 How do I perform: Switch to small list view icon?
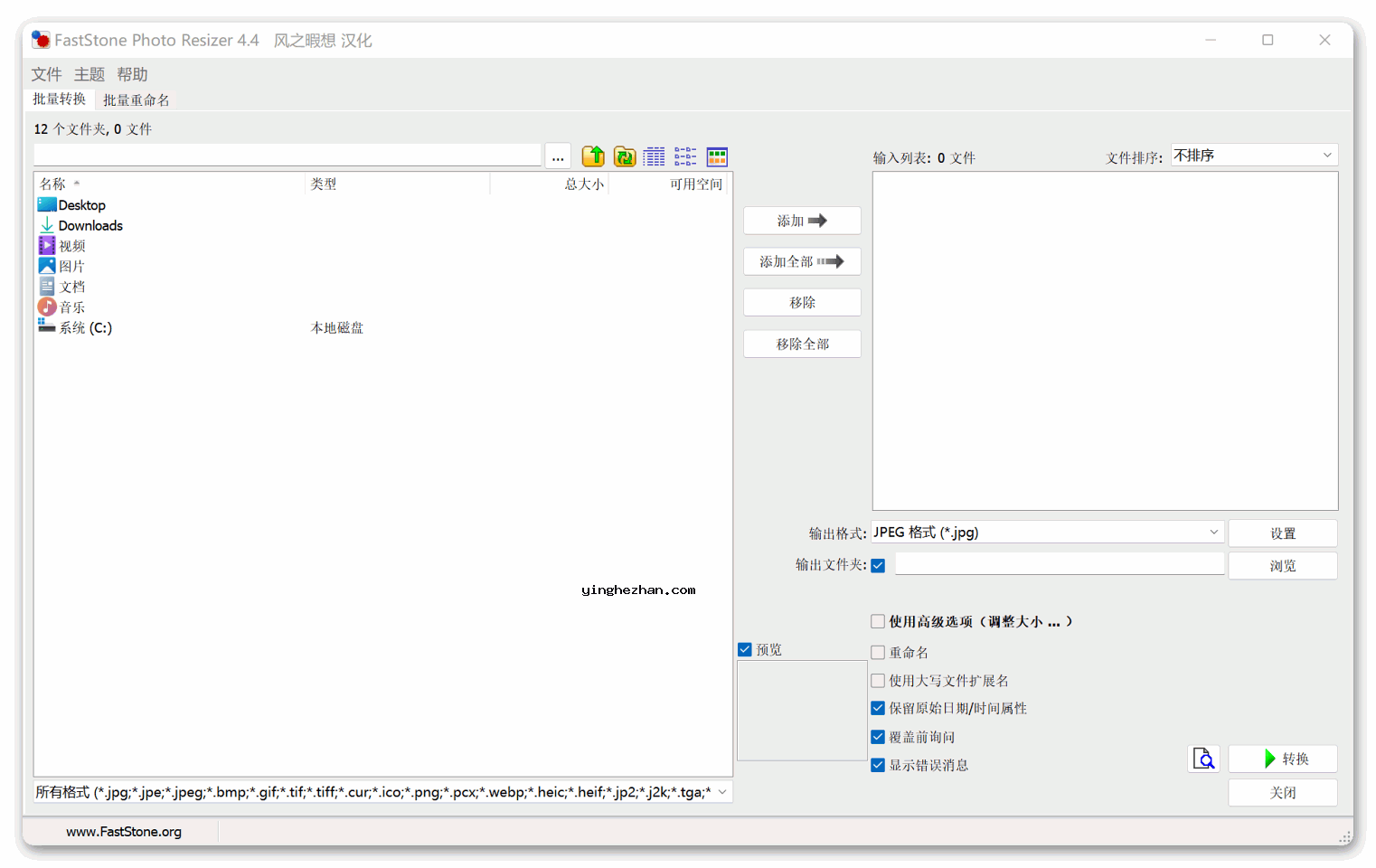coord(685,156)
